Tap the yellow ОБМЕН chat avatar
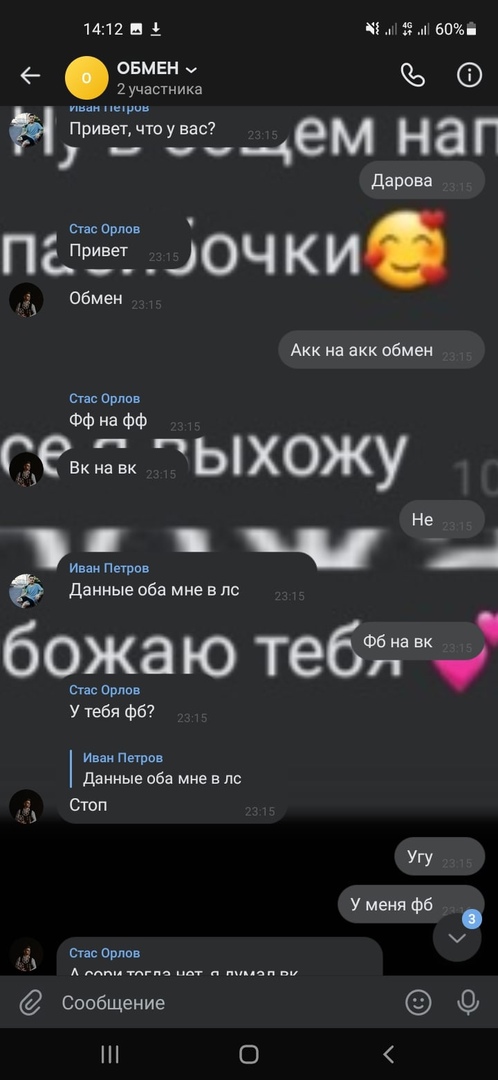The image size is (498, 1080). point(86,78)
